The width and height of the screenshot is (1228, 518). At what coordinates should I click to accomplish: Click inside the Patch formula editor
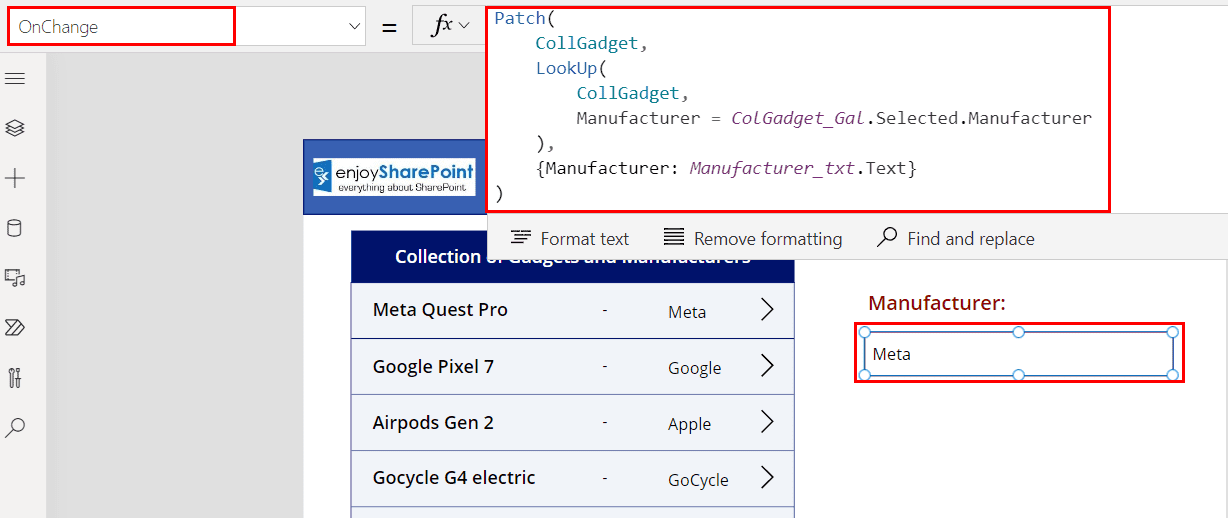pyautogui.click(x=798, y=110)
